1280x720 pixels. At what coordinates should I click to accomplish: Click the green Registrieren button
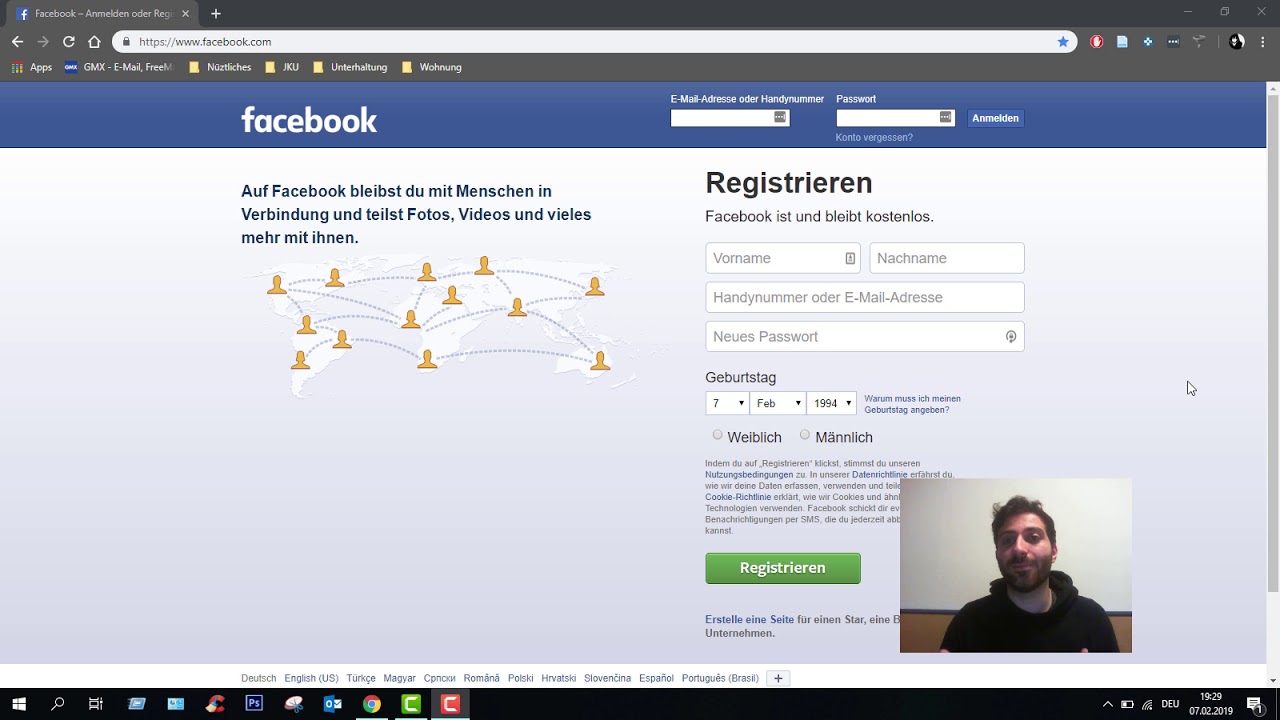pyautogui.click(x=782, y=568)
